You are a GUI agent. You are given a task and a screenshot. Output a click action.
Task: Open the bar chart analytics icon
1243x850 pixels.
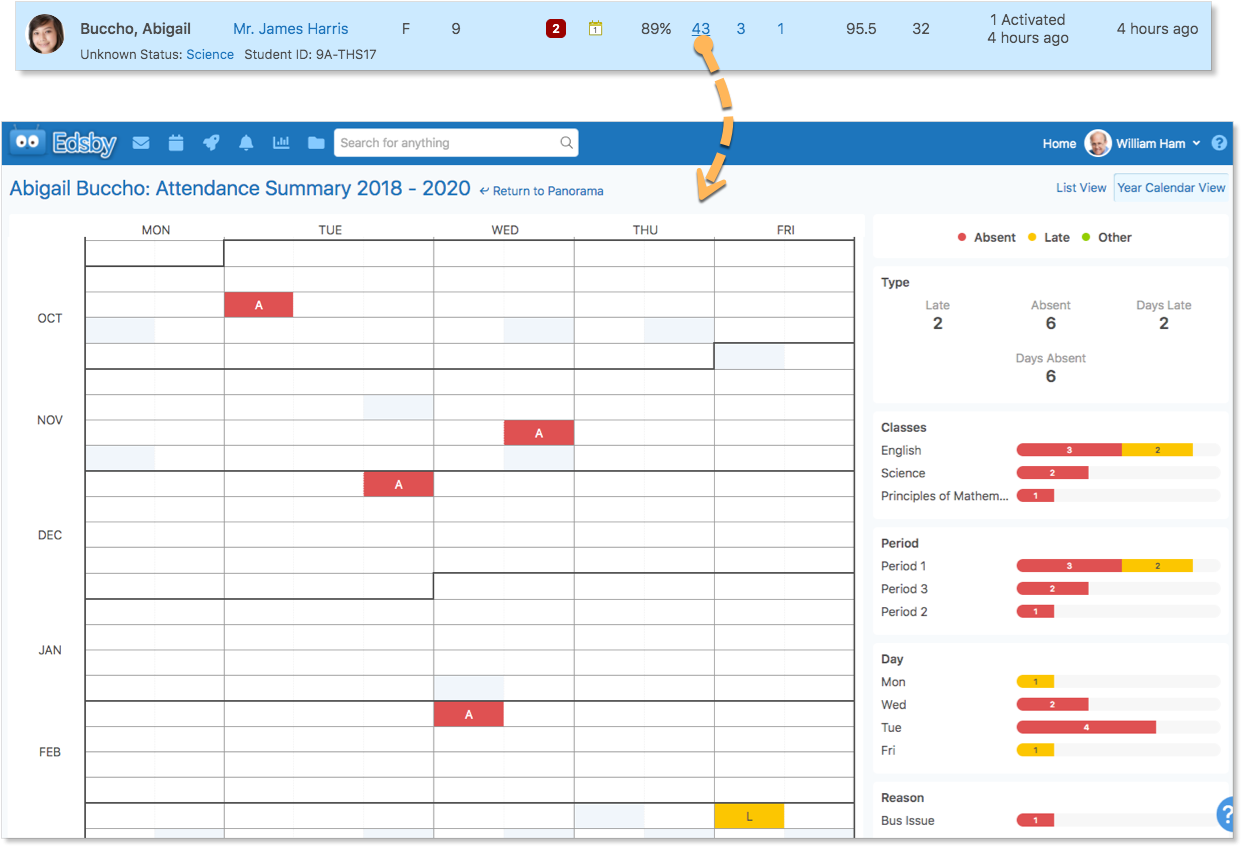pyautogui.click(x=281, y=143)
